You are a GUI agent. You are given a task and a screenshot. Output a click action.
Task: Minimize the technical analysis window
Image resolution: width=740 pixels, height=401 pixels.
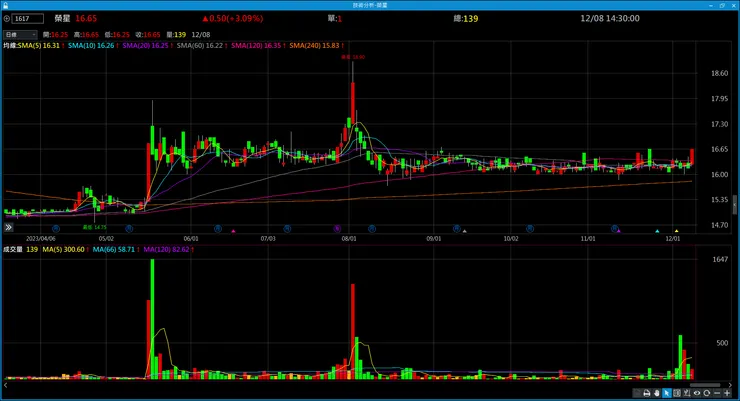(711, 5)
